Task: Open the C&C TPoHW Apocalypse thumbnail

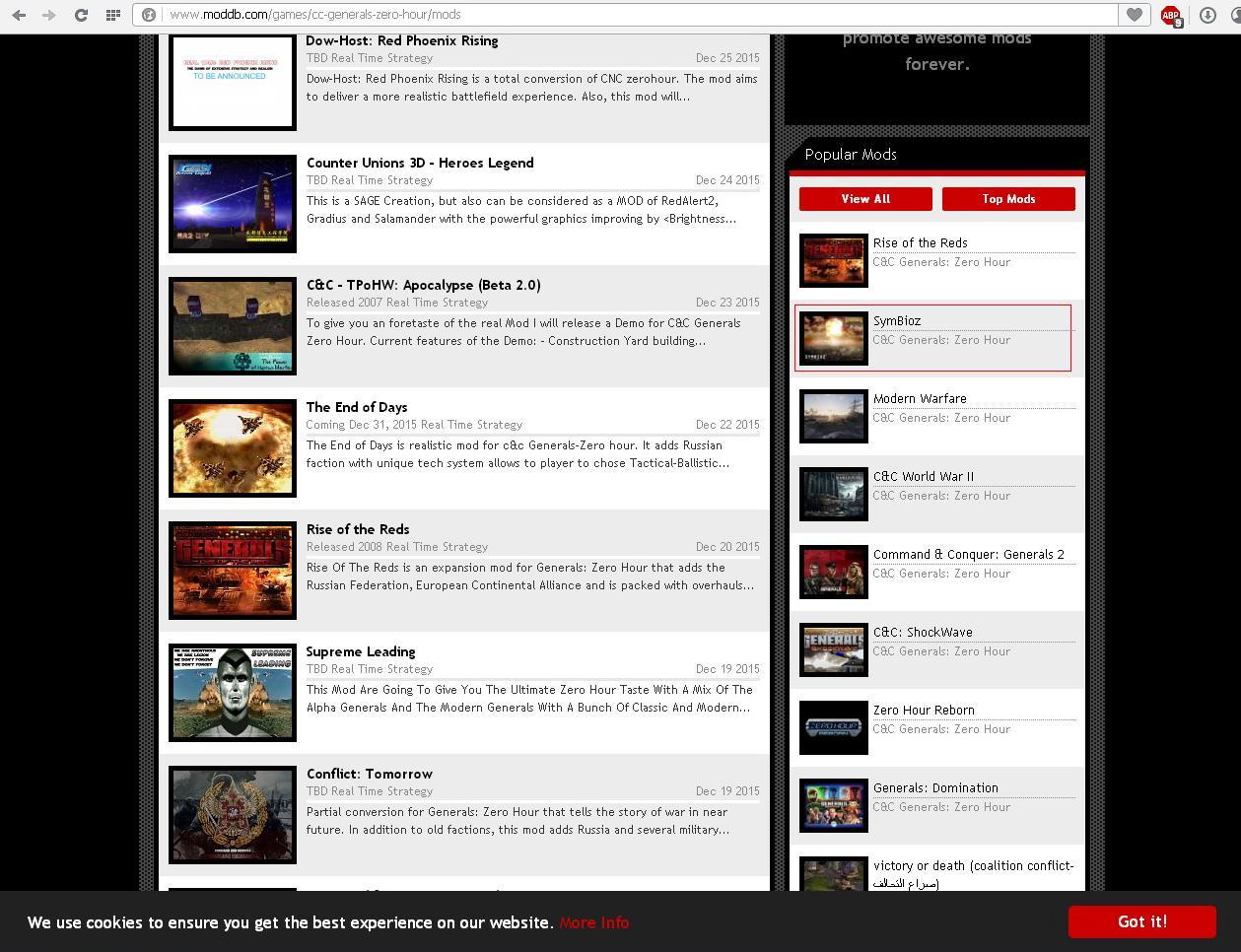Action: point(233,326)
